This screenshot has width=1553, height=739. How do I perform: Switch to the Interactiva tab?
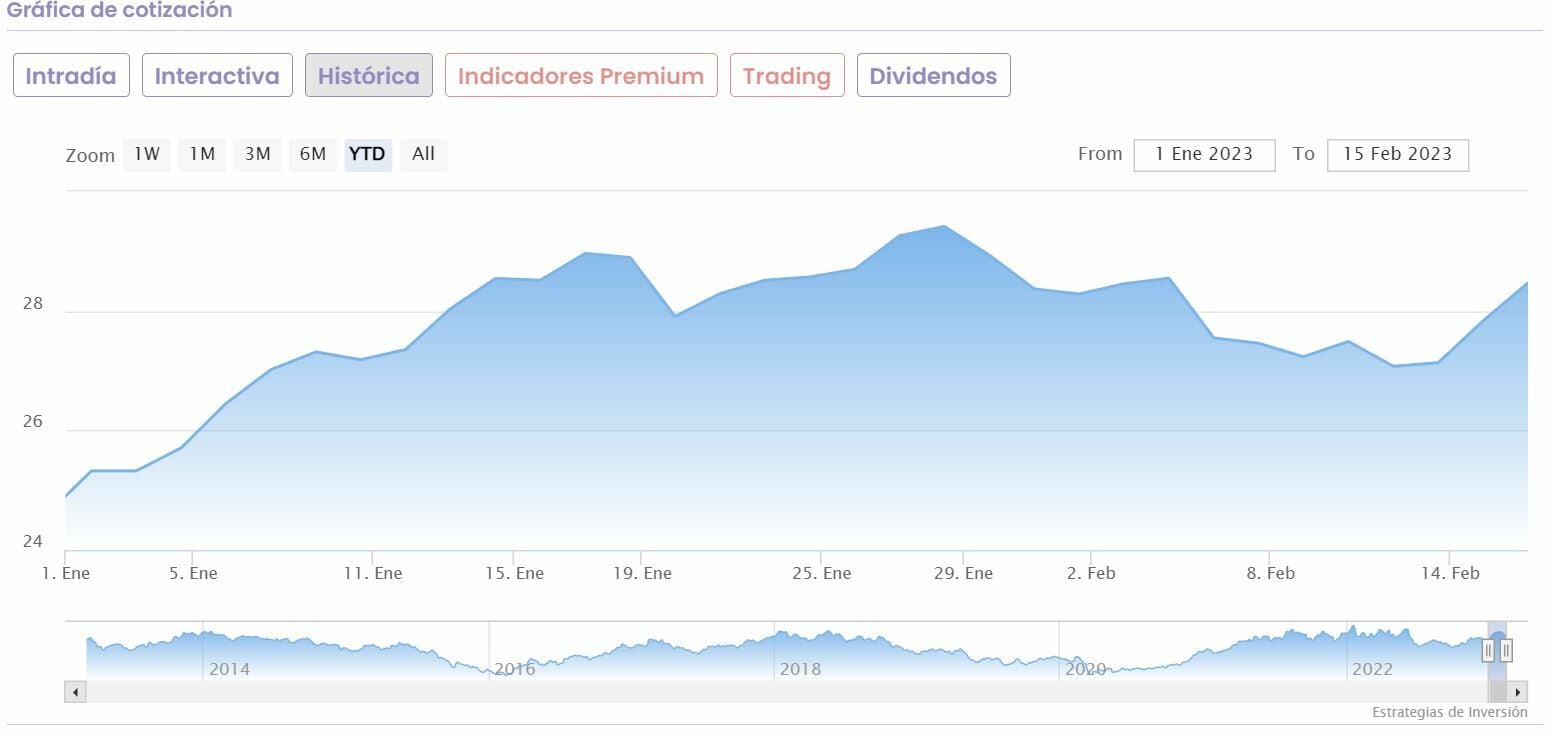(x=217, y=76)
